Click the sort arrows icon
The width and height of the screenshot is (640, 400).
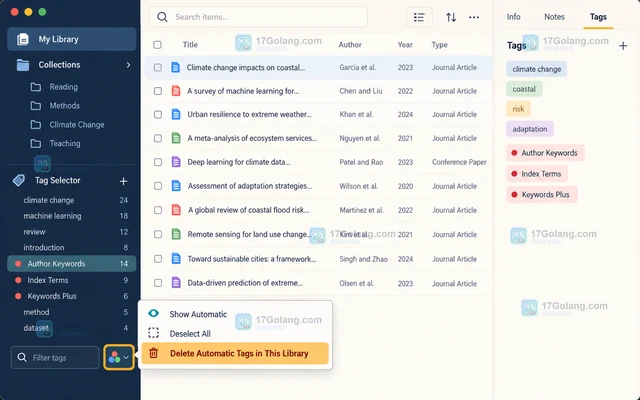(451, 17)
